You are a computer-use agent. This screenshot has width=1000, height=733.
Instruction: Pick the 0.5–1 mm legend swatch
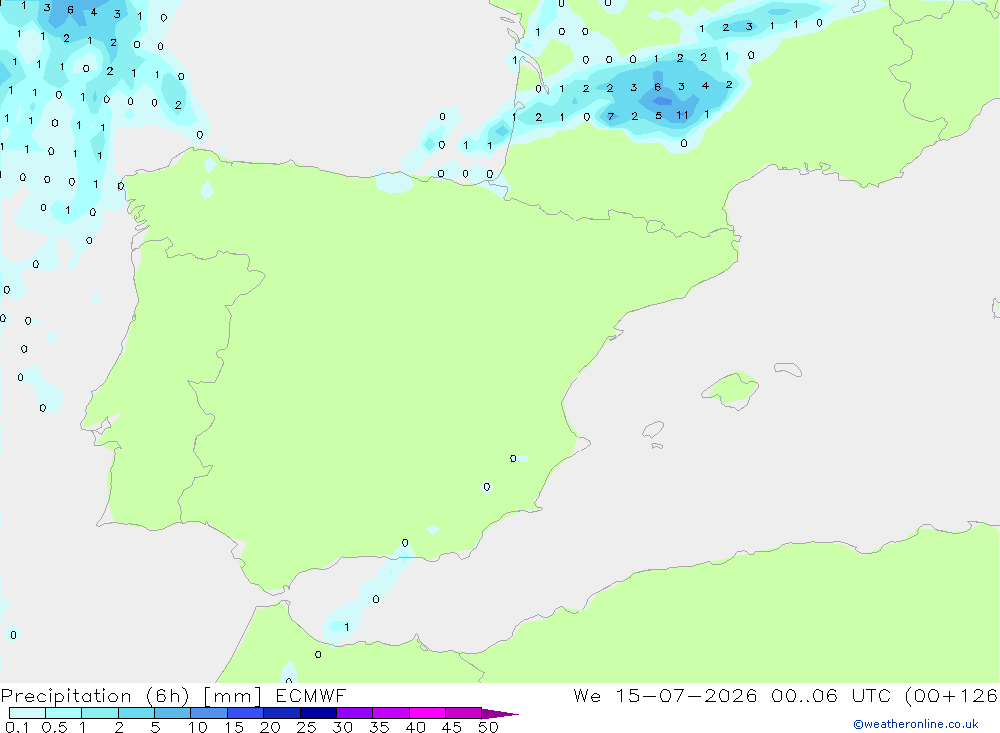pyautogui.click(x=63, y=713)
